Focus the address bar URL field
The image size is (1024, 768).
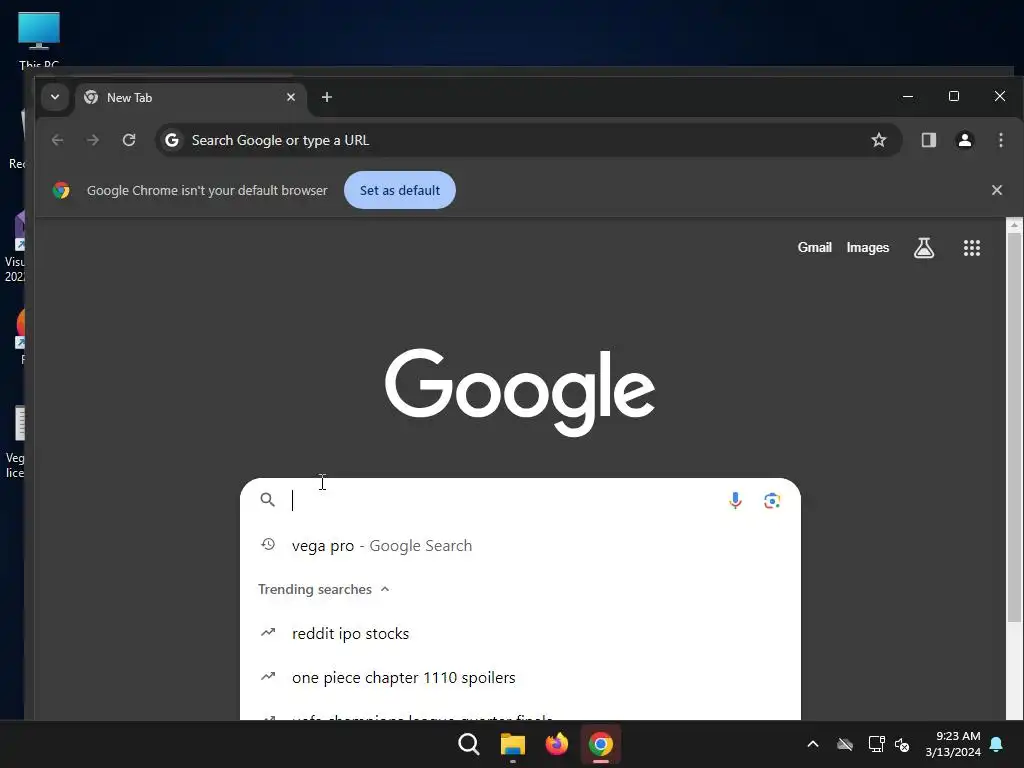click(x=528, y=140)
